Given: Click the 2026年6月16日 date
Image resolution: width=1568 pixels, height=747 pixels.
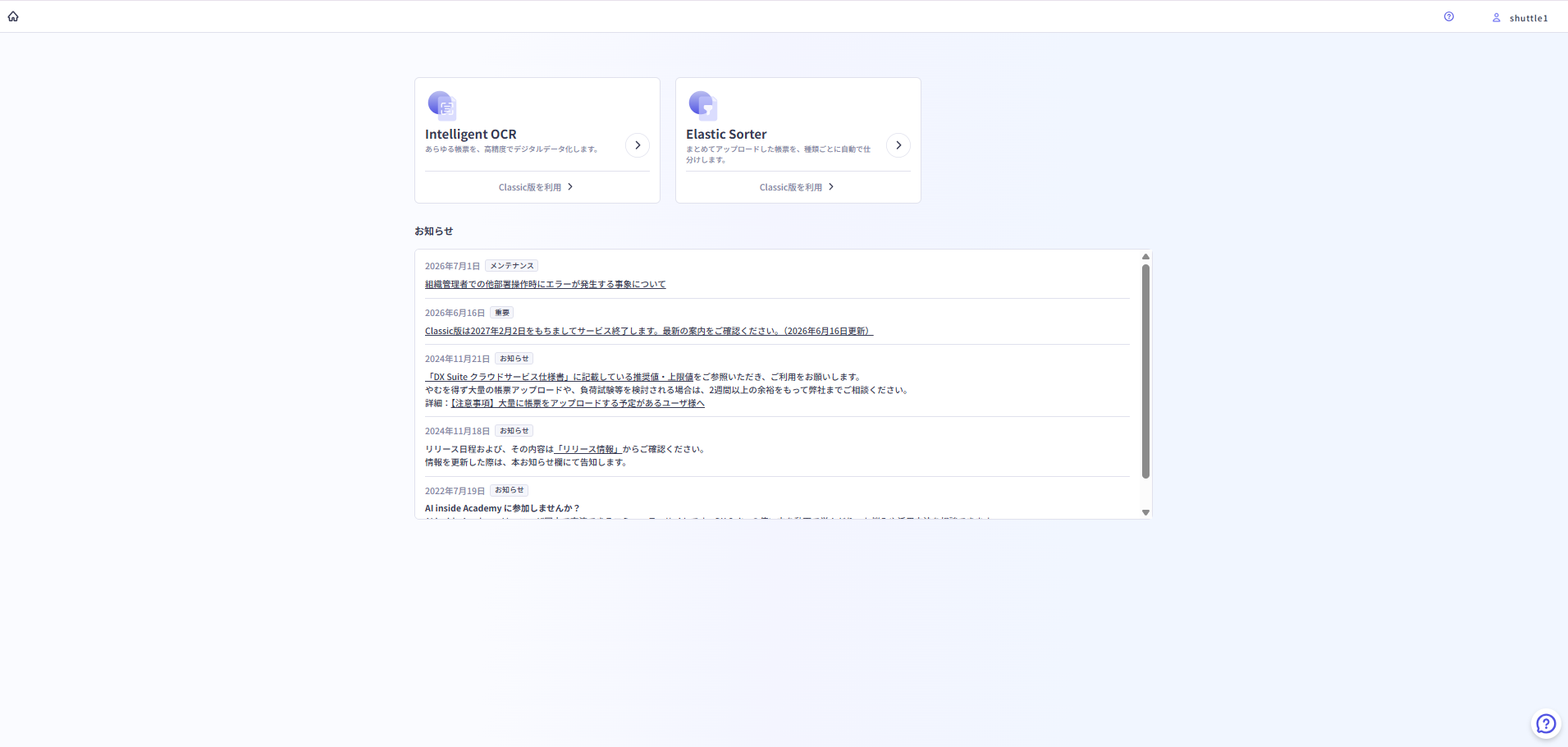Looking at the screenshot, I should pos(455,313).
